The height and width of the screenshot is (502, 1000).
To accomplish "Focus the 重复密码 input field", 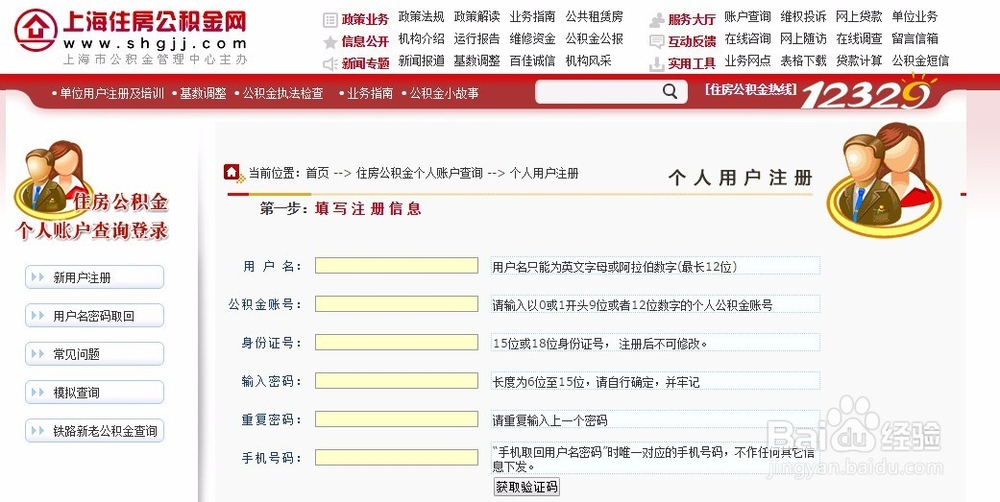I will 396,419.
